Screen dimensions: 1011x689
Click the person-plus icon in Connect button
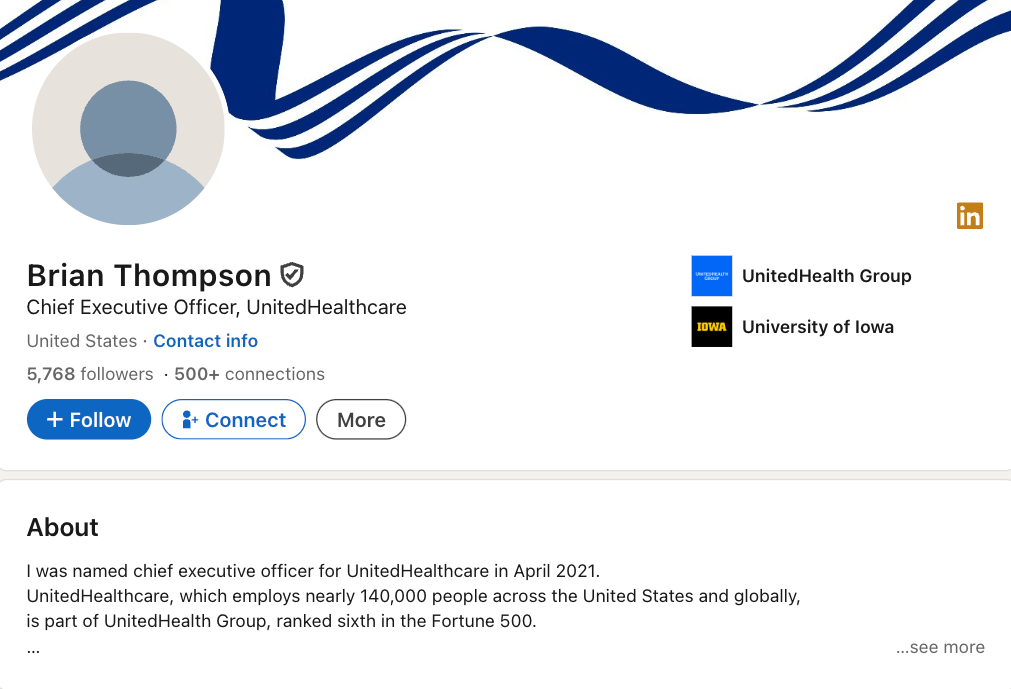coord(190,420)
